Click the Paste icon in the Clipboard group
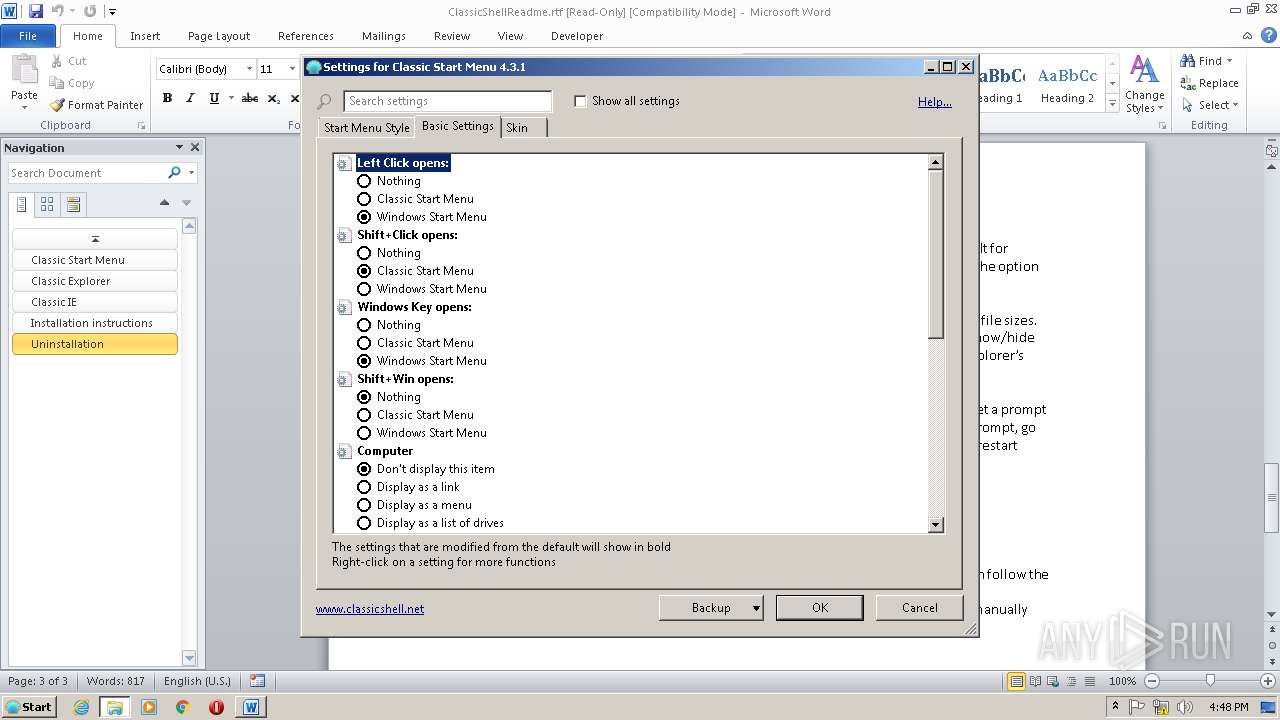 (24, 70)
